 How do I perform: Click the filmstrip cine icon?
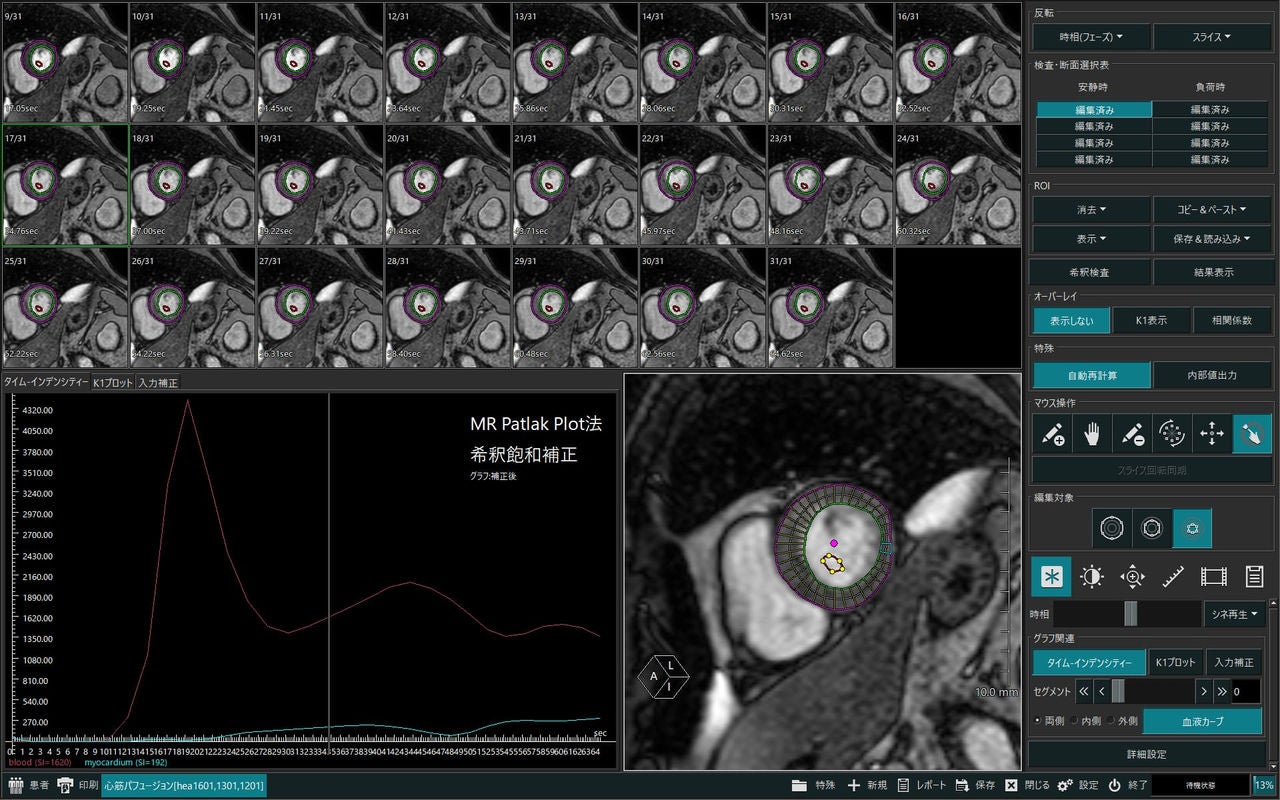[1213, 577]
